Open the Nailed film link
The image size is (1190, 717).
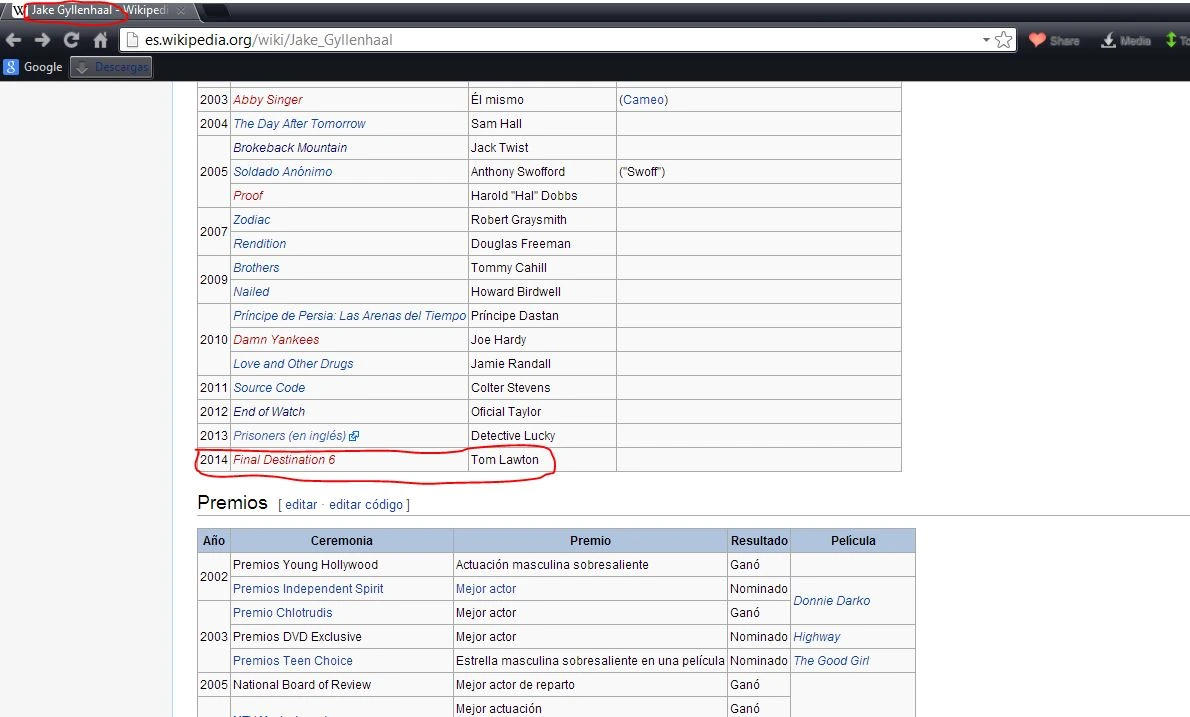click(x=250, y=292)
